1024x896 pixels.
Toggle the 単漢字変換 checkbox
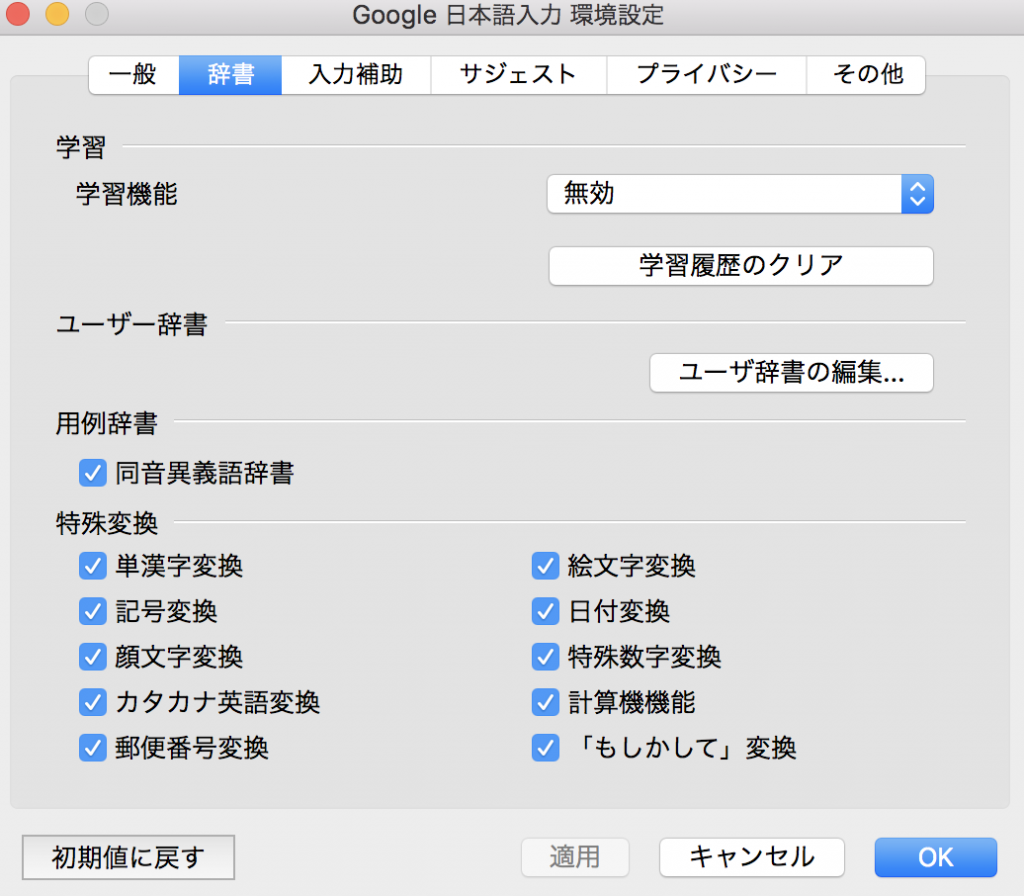[93, 567]
